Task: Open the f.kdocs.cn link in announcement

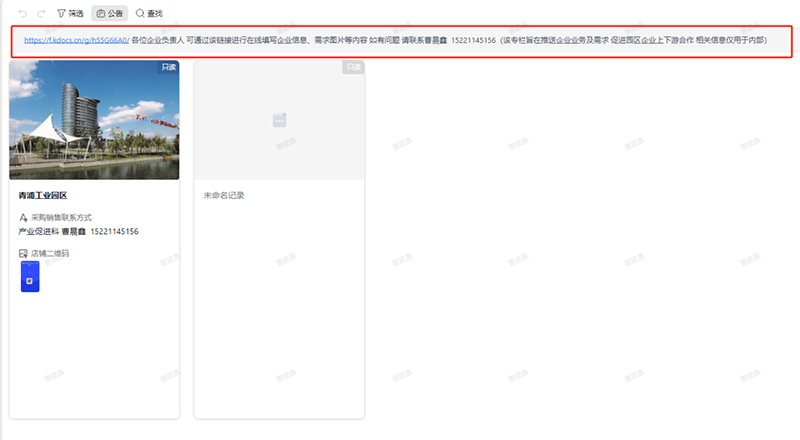Action: 76,40
